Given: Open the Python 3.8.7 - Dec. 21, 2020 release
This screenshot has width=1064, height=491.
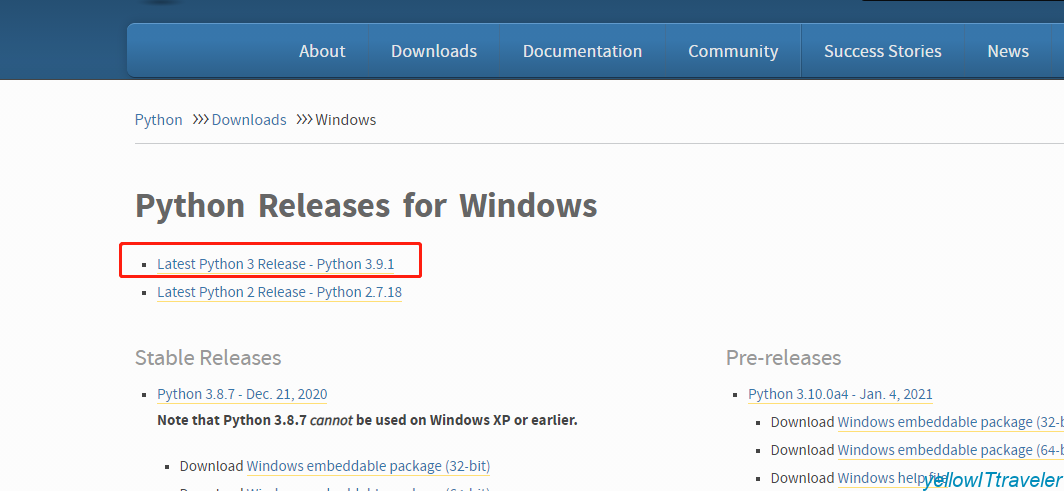Looking at the screenshot, I should [x=242, y=394].
